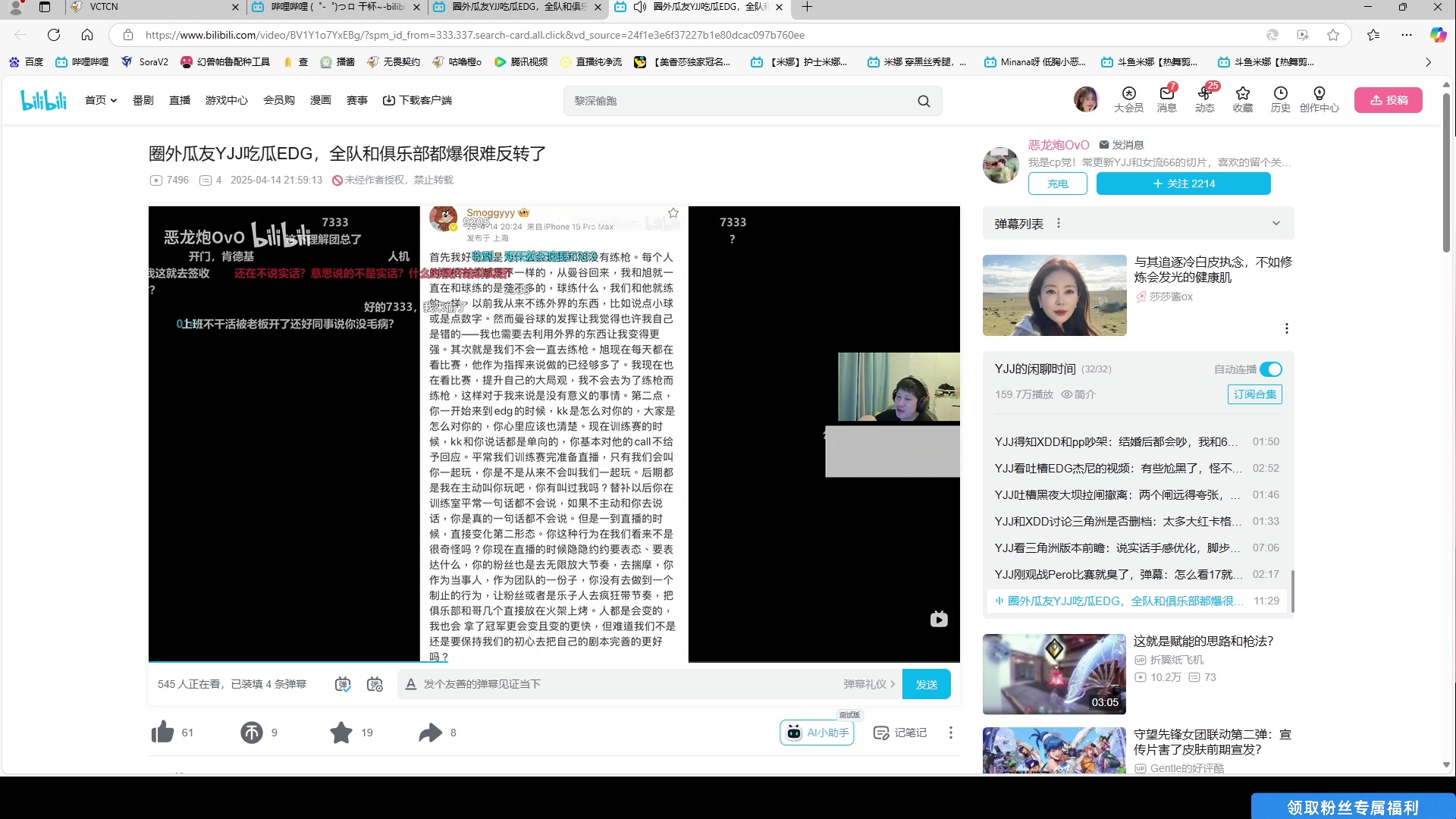Expand bookmarks bar overflow chevron
This screenshot has height=819, width=1456.
click(1428, 62)
